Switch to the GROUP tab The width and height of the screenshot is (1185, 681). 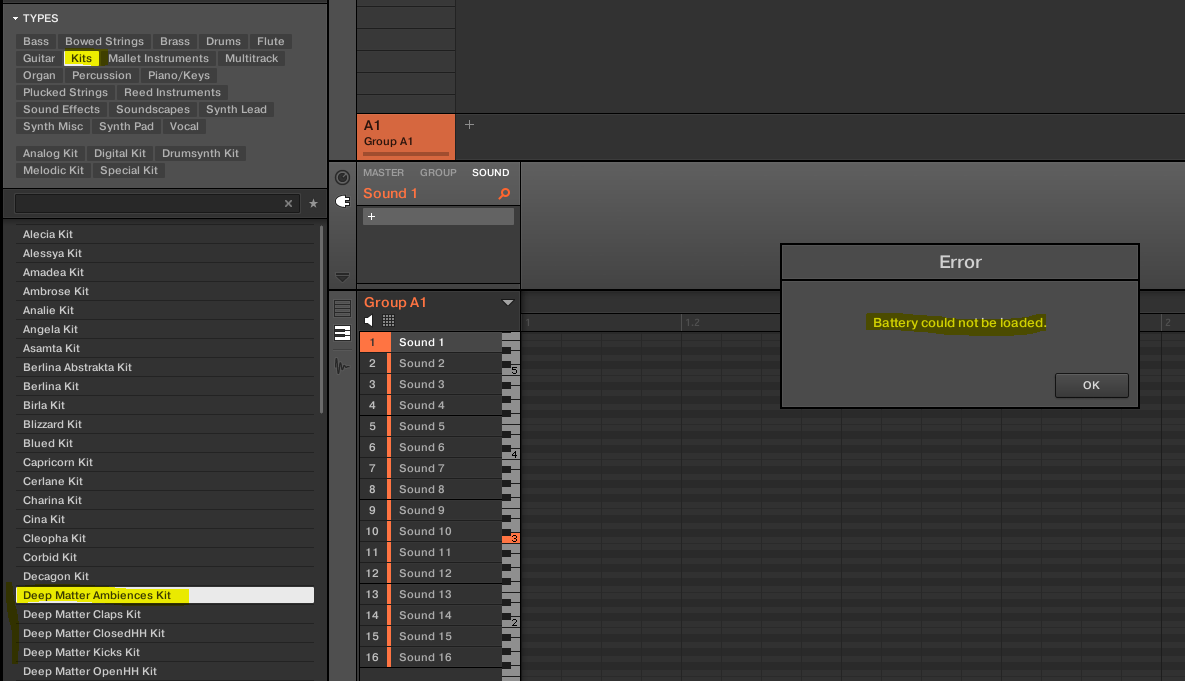tap(438, 173)
